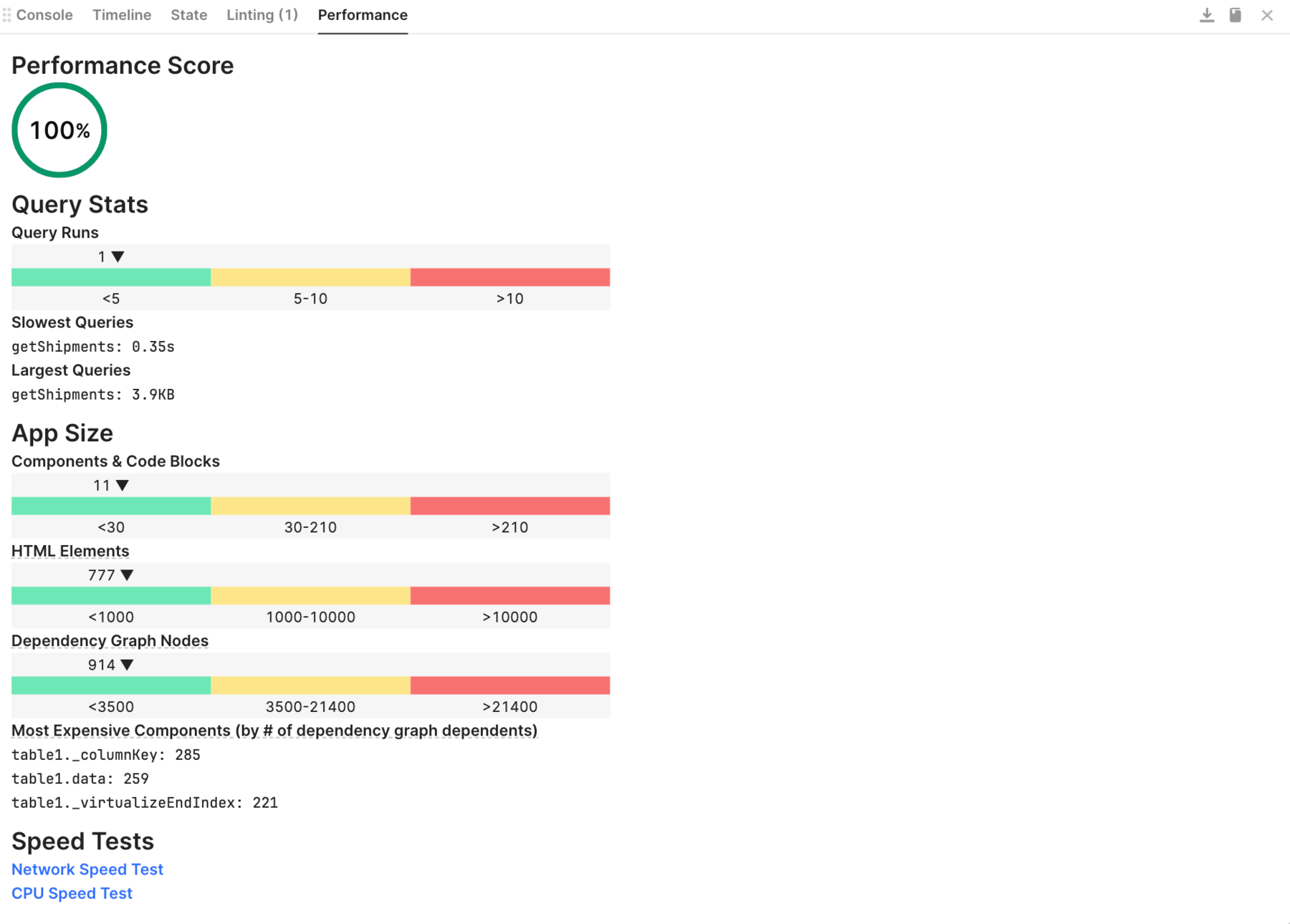The image size is (1290, 924).
Task: Click the yellow 5-10 Query Runs segment
Action: 310,277
